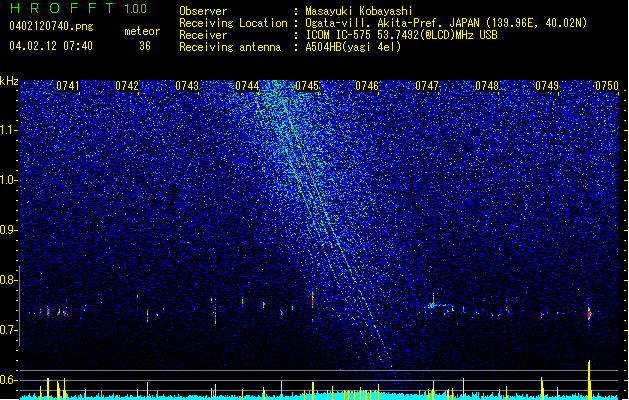Viewport: 629px width, 400px height.
Task: Click the 0749 time marker
Action: (x=547, y=86)
